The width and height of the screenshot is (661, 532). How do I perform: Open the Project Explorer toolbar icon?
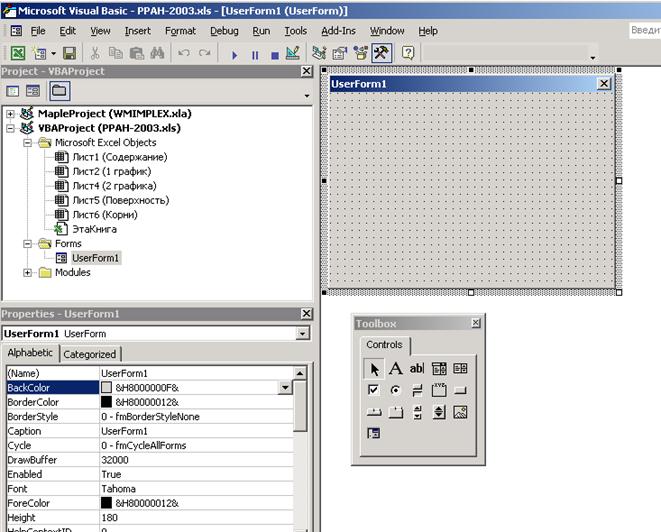click(x=319, y=53)
